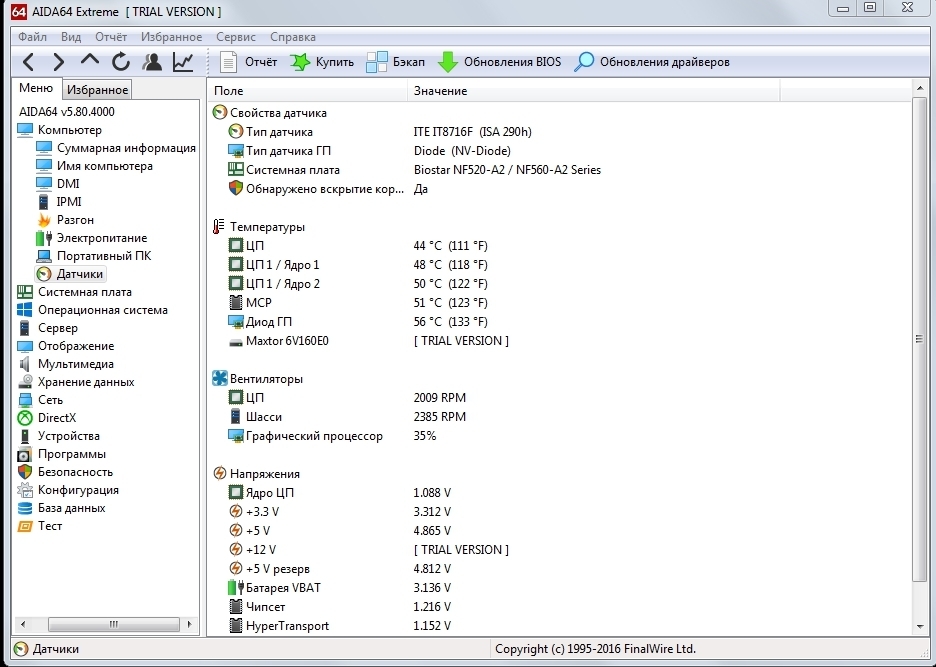Open the Сервис menu
Screen dimensions: 936x667
point(235,37)
